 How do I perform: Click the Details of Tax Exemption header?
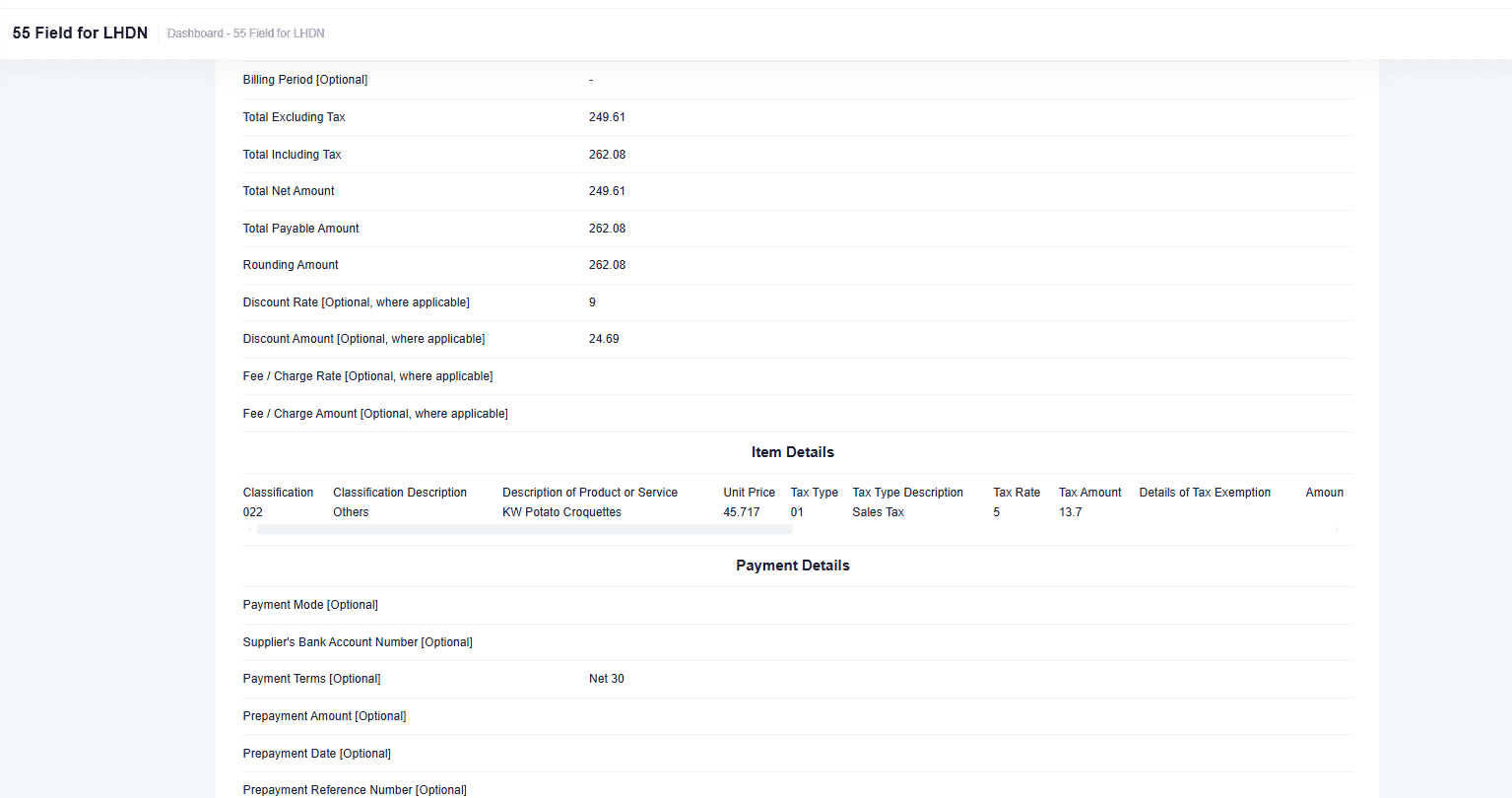1205,493
